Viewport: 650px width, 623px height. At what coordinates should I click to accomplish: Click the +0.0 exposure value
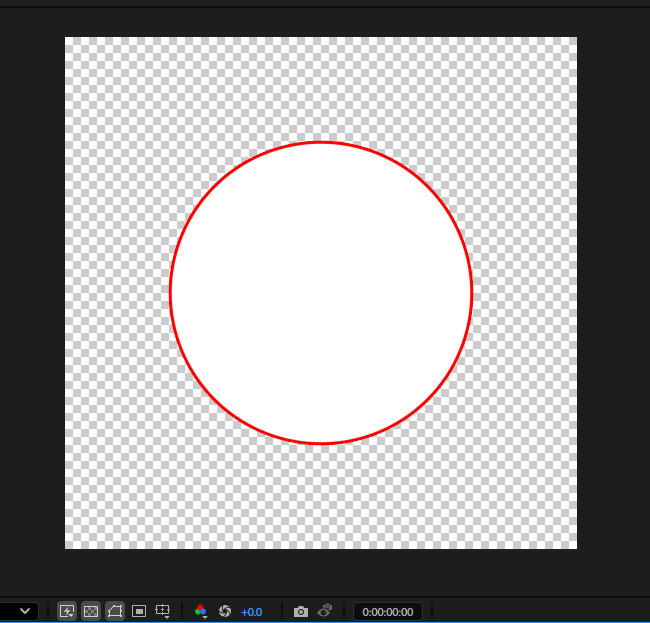[x=251, y=611]
